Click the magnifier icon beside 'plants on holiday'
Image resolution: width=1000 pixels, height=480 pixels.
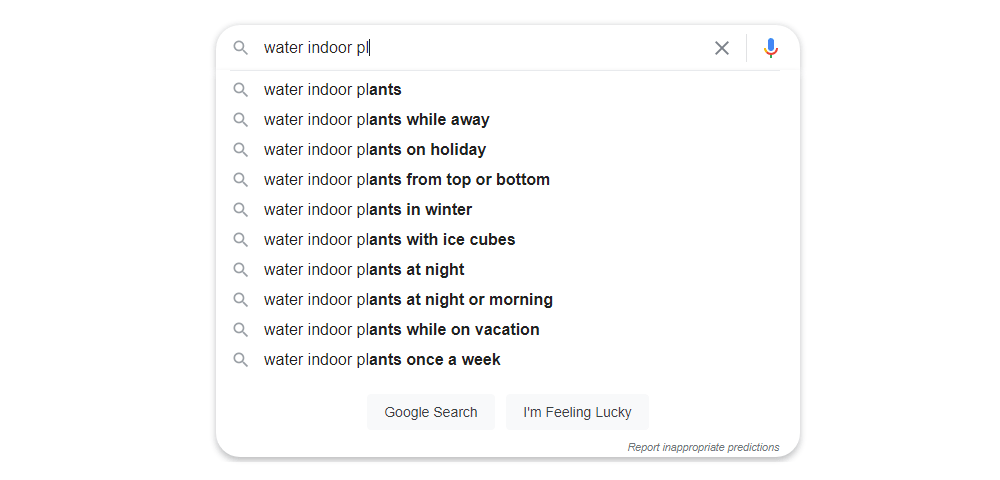[x=240, y=149]
